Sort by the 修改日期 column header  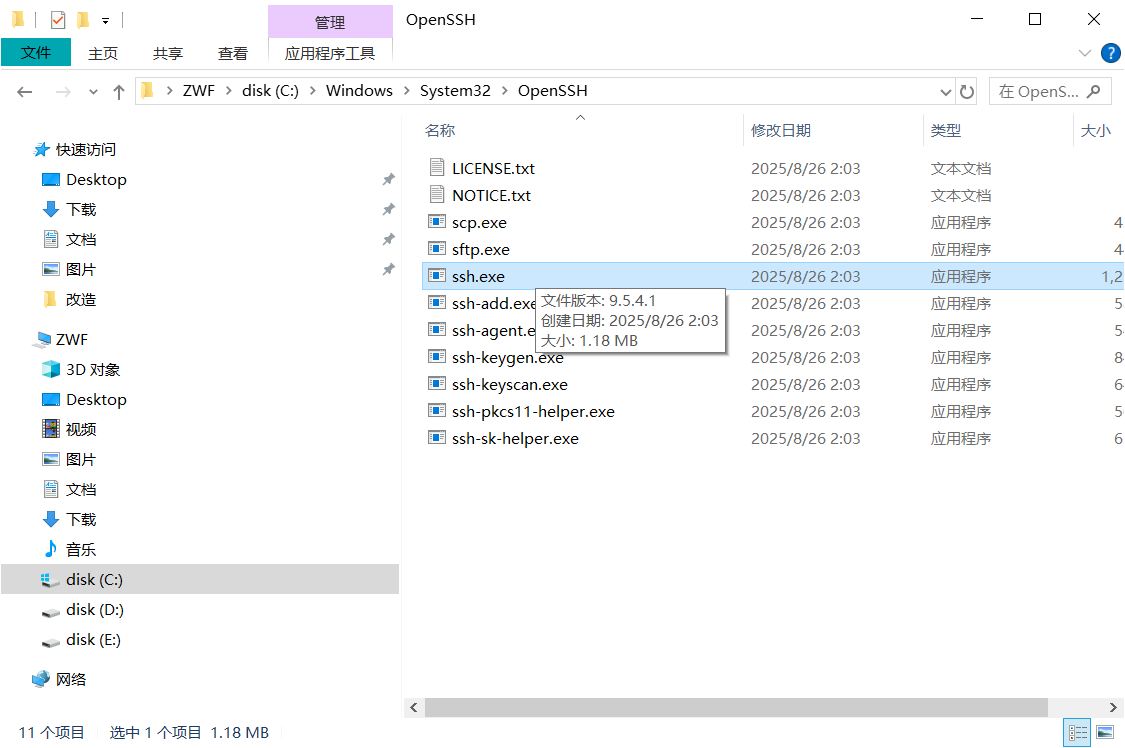(781, 131)
